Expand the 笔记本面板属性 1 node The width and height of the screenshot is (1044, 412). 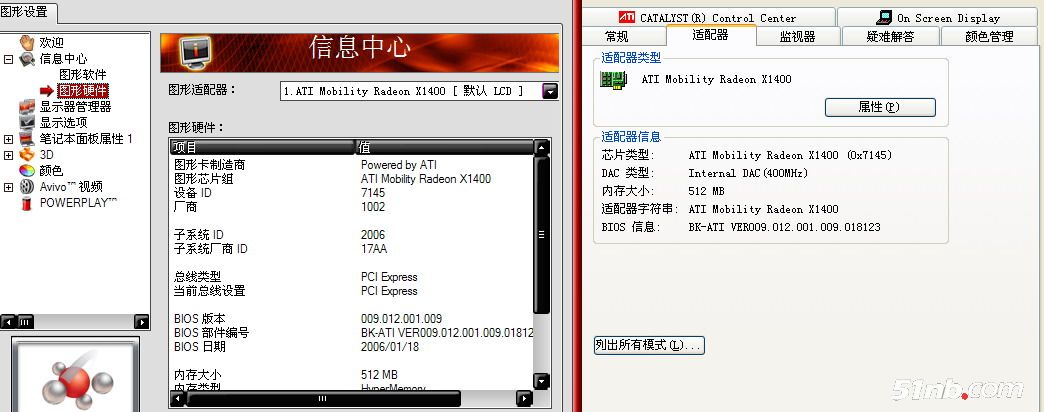9,139
